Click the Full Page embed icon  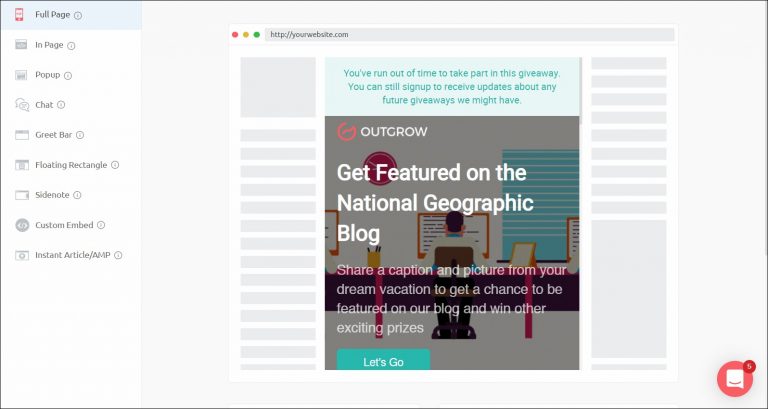(x=21, y=15)
